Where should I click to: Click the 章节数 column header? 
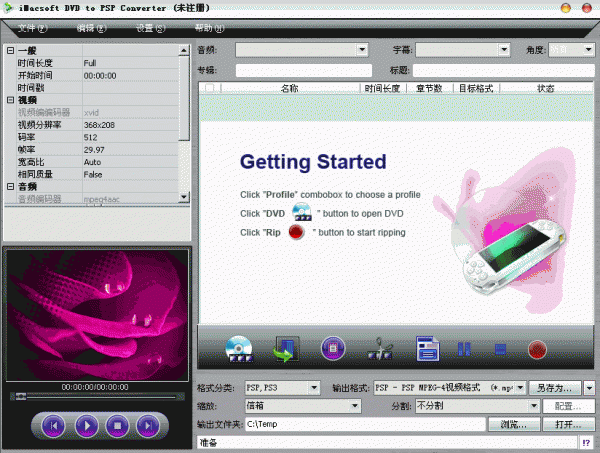pyautogui.click(x=429, y=88)
